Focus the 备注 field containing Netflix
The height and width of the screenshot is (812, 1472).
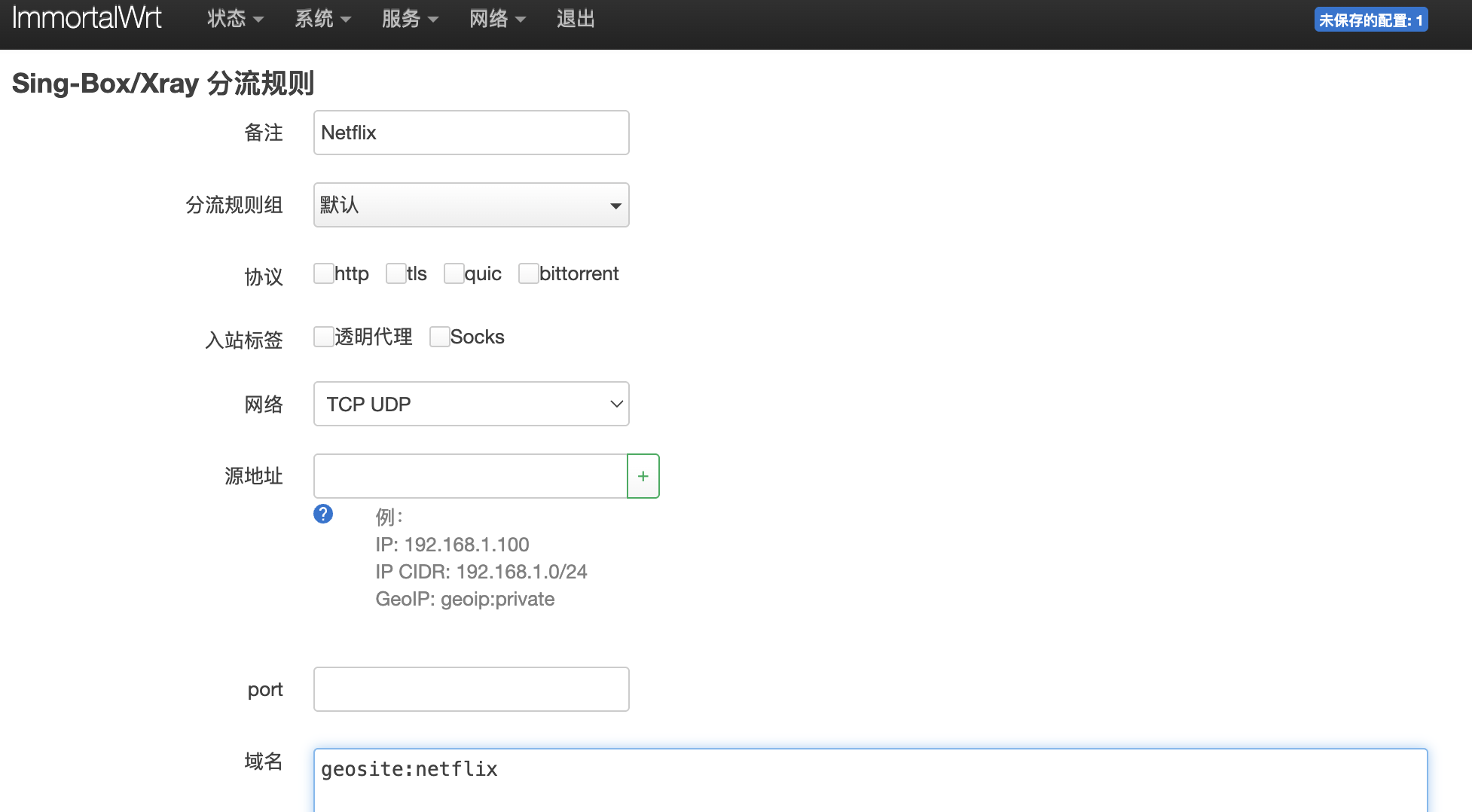click(472, 133)
